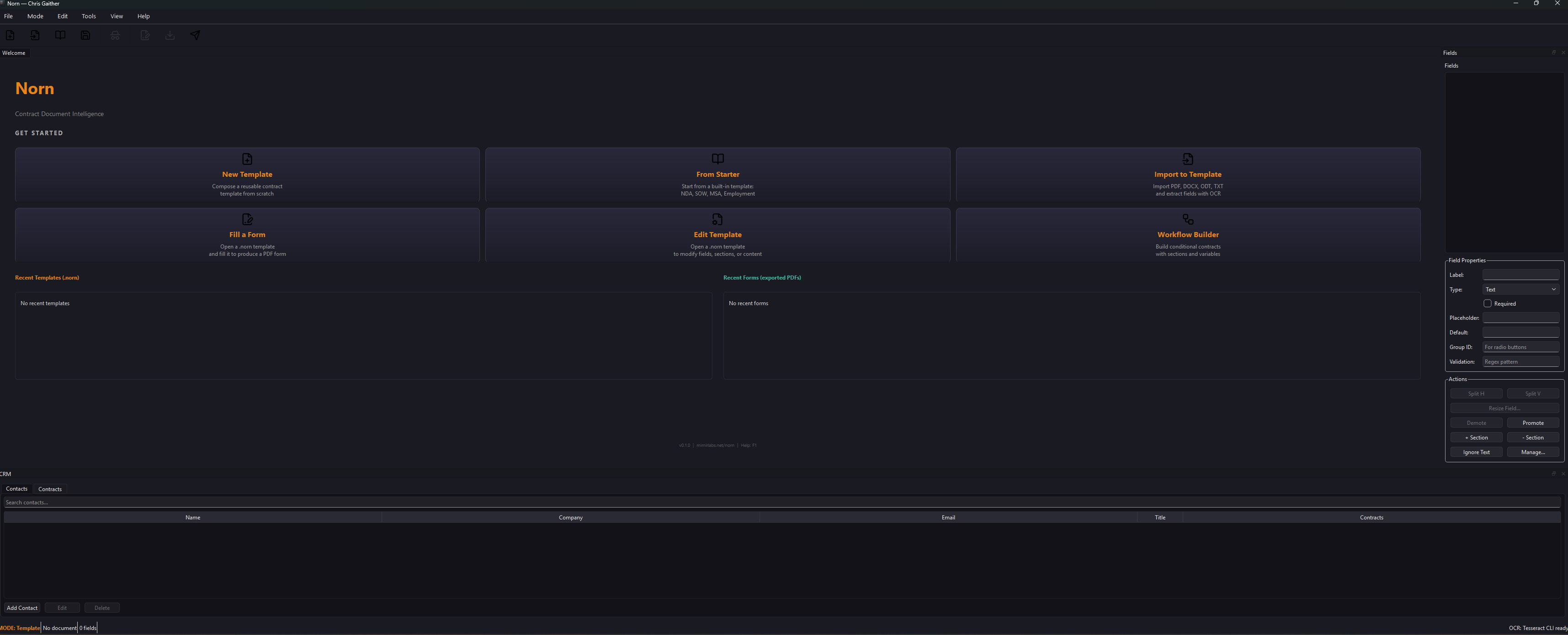Screen dimensions: 1568x635
Task: Click the book icon on From Starter card
Action: [x=718, y=159]
